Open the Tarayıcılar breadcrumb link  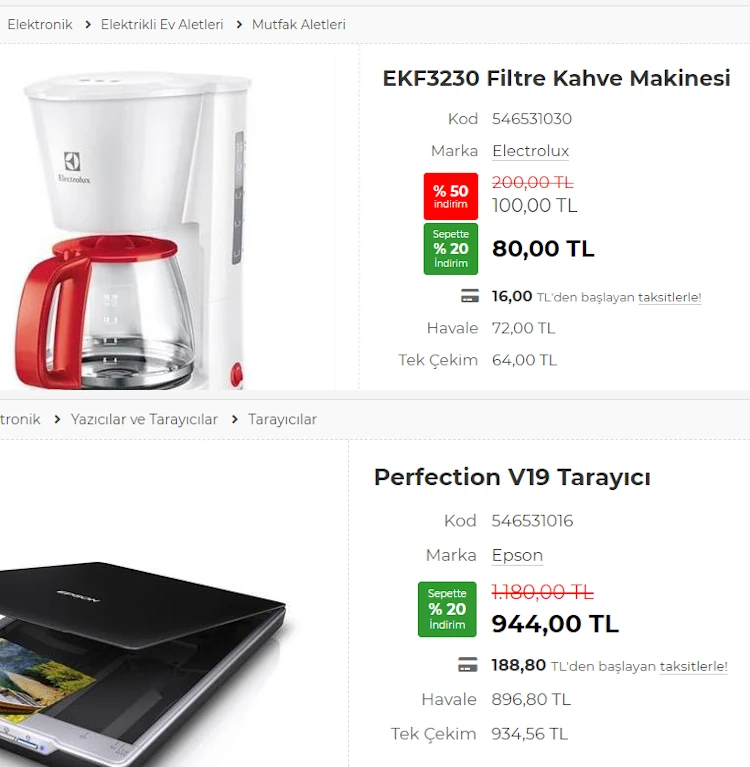point(282,419)
